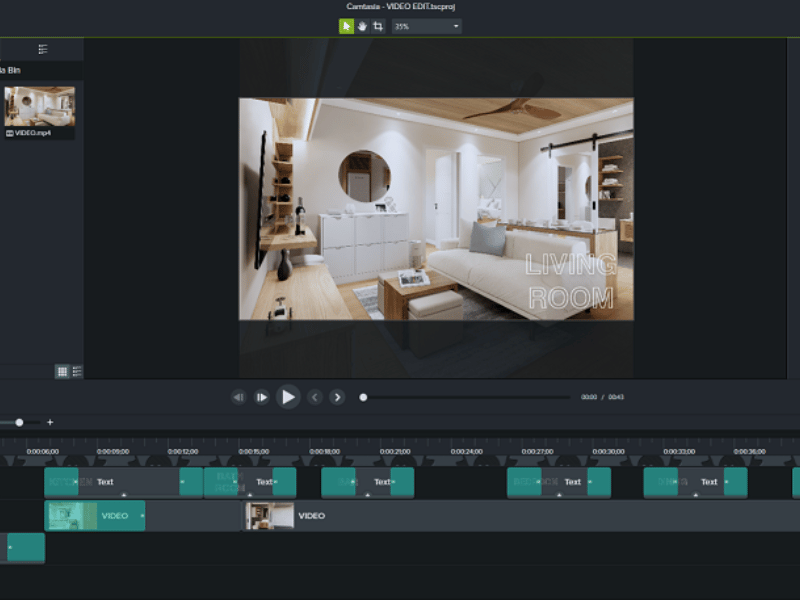
Task: Activate the hand Pan tool
Action: click(x=362, y=26)
